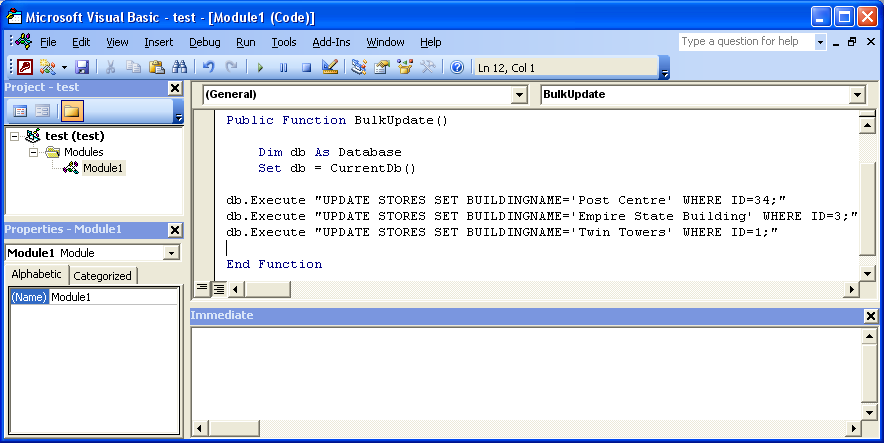The image size is (884, 443).
Task: Restore the inner code window
Action: point(852,42)
